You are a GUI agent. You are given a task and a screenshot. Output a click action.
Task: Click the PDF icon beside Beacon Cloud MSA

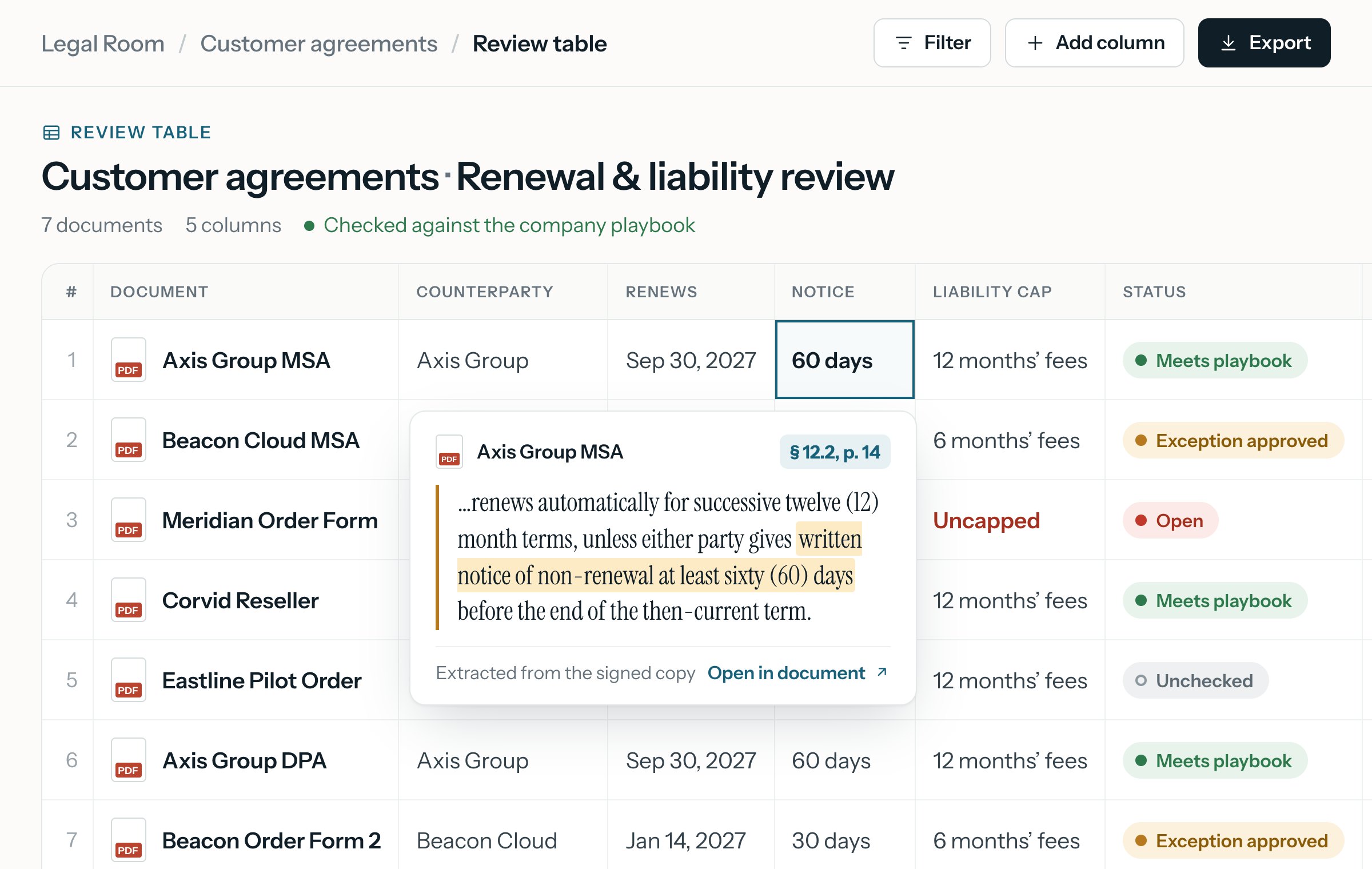[128, 440]
